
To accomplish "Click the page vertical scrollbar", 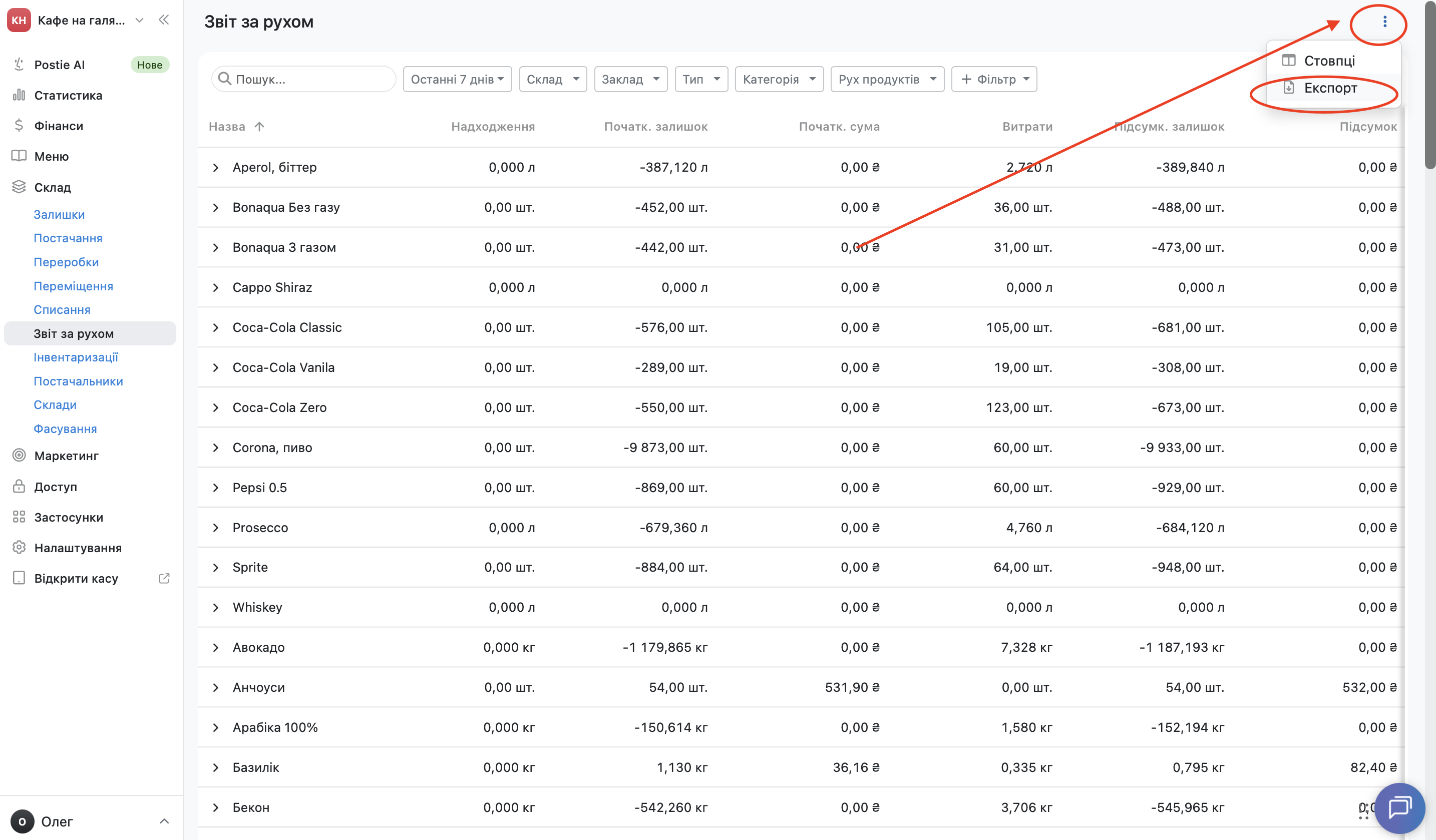I will (x=1429, y=86).
